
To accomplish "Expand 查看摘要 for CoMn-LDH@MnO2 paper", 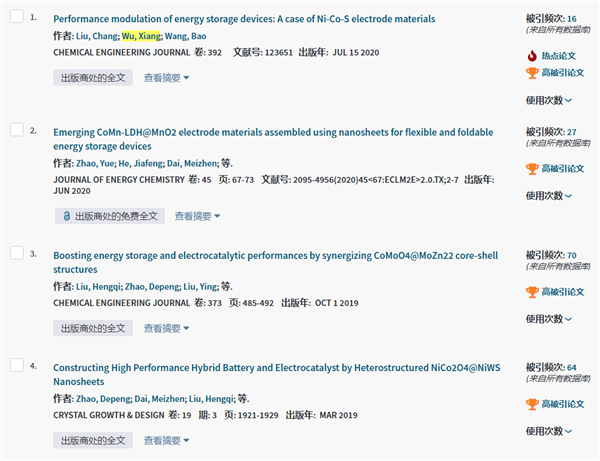I will [197, 216].
